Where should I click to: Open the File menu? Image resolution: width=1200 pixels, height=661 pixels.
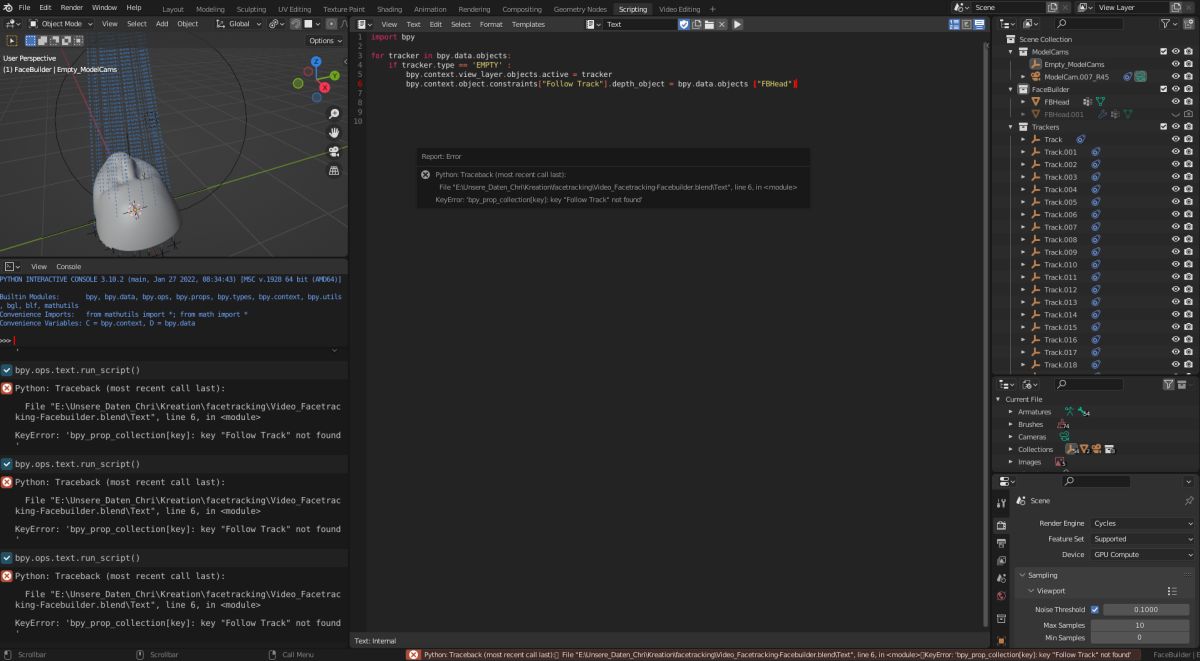[x=24, y=7]
